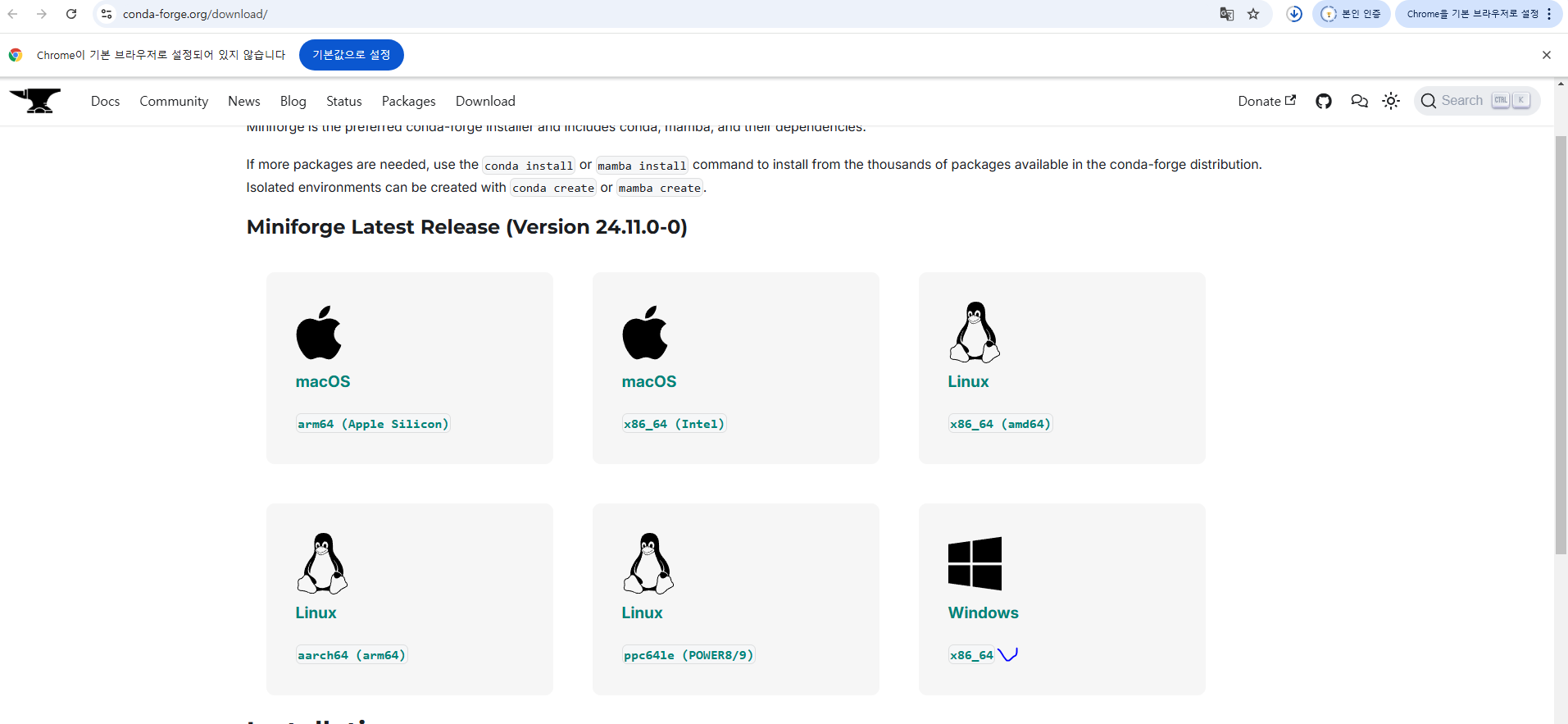Image resolution: width=1568 pixels, height=724 pixels.
Task: Click the Apple logo for arm64 macOS
Action: click(319, 333)
